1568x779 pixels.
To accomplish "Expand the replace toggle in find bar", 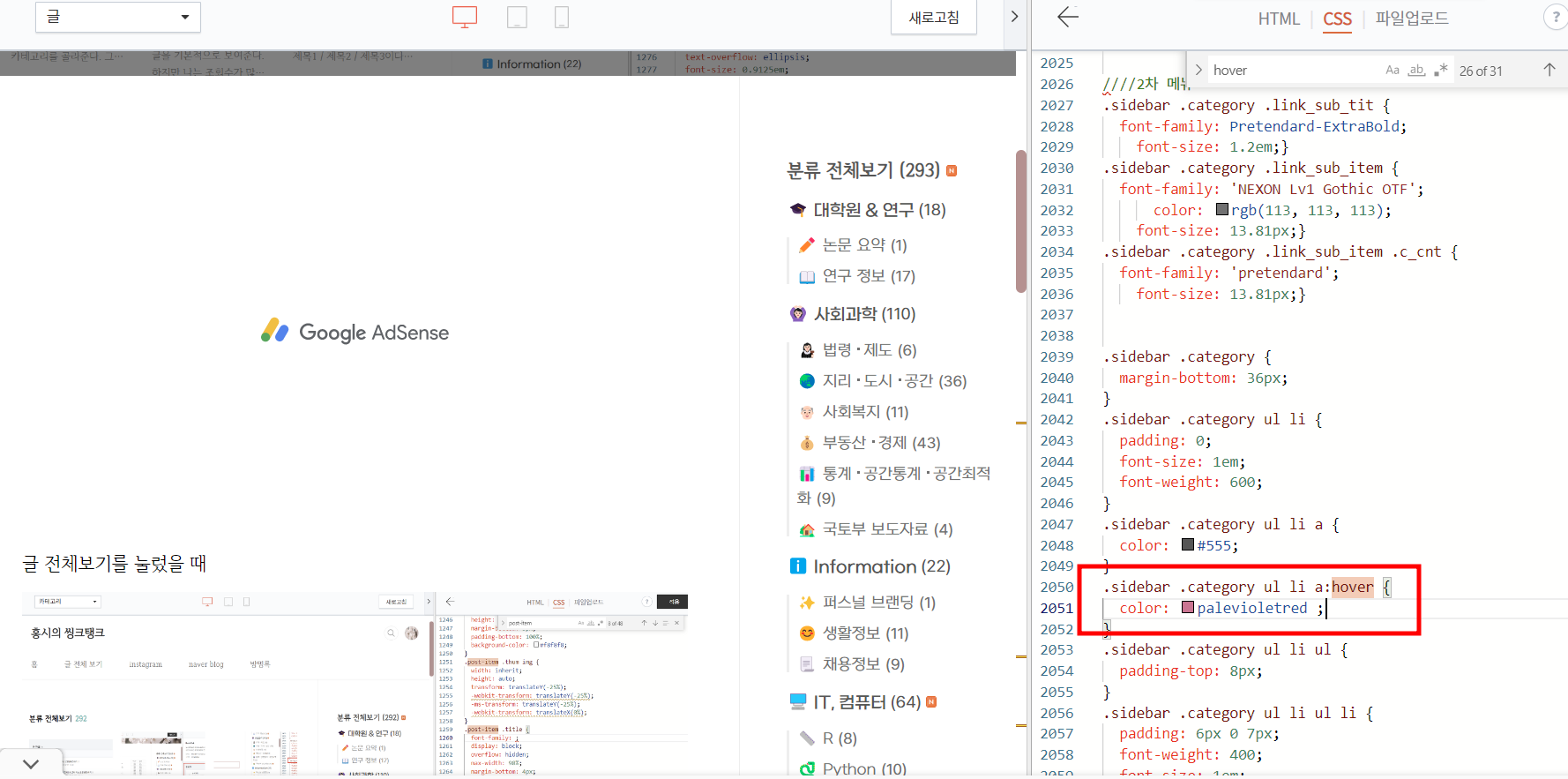I will point(1198,70).
